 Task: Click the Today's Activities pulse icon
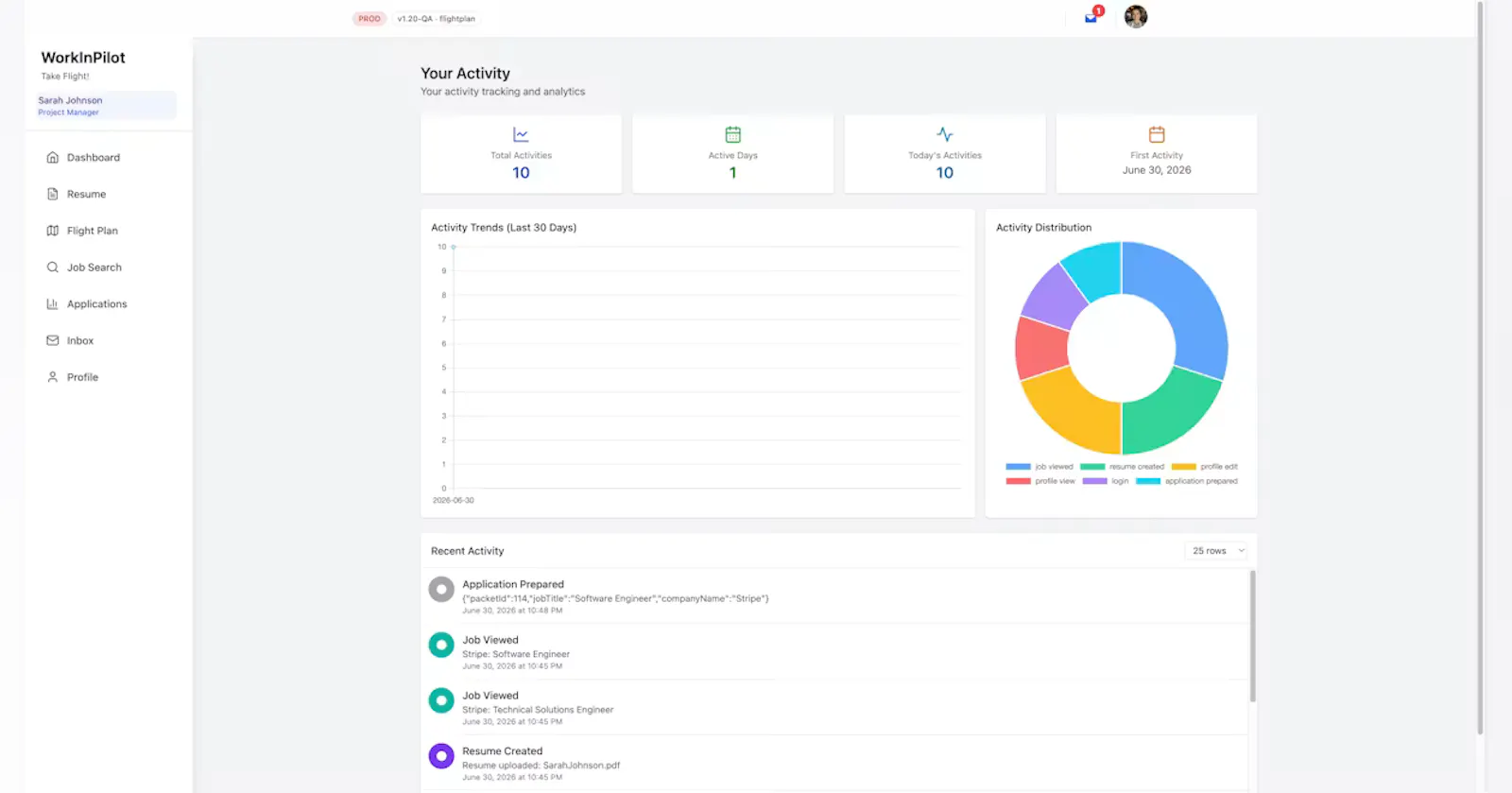pos(945,134)
